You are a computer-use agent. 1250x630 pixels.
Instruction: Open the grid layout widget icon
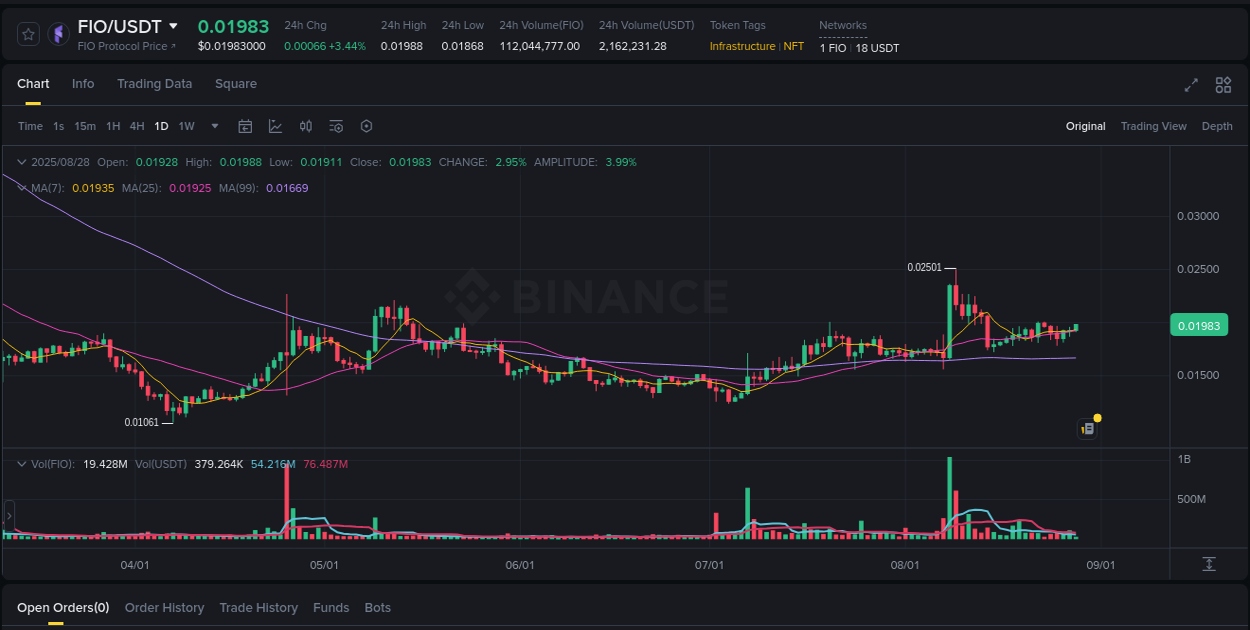click(x=1223, y=85)
